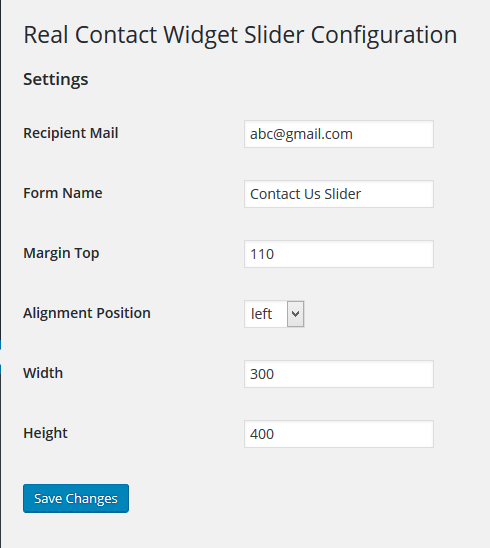The width and height of the screenshot is (490, 548).
Task: Click the 'Settings' section heading
Action: tap(56, 79)
